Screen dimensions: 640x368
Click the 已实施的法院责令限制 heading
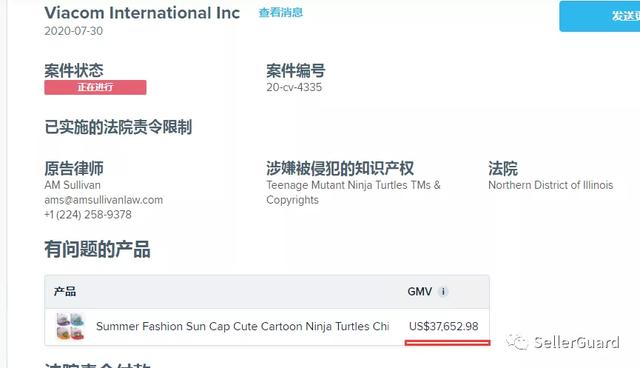(x=118, y=127)
